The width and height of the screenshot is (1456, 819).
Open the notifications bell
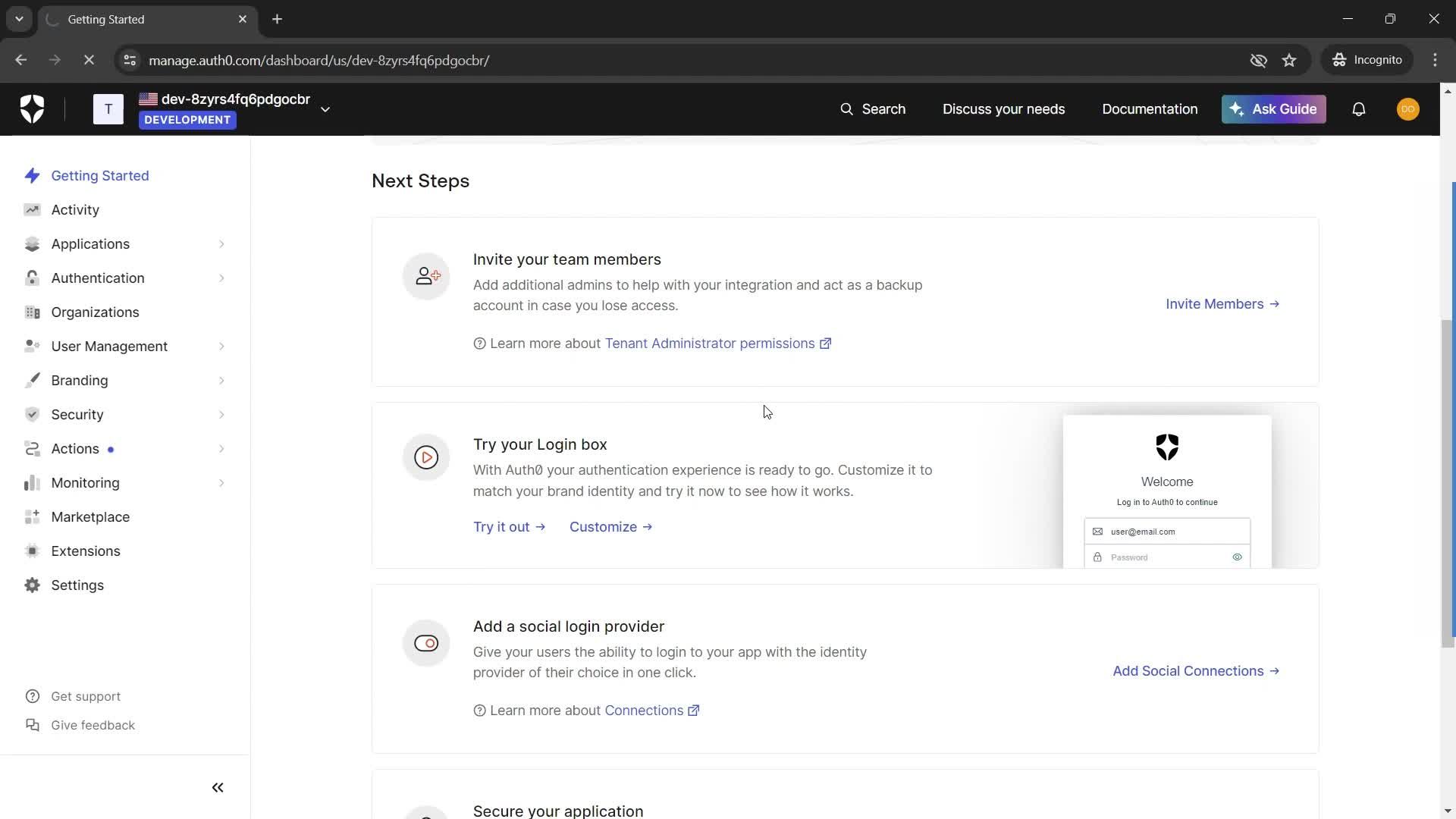[x=1359, y=109]
